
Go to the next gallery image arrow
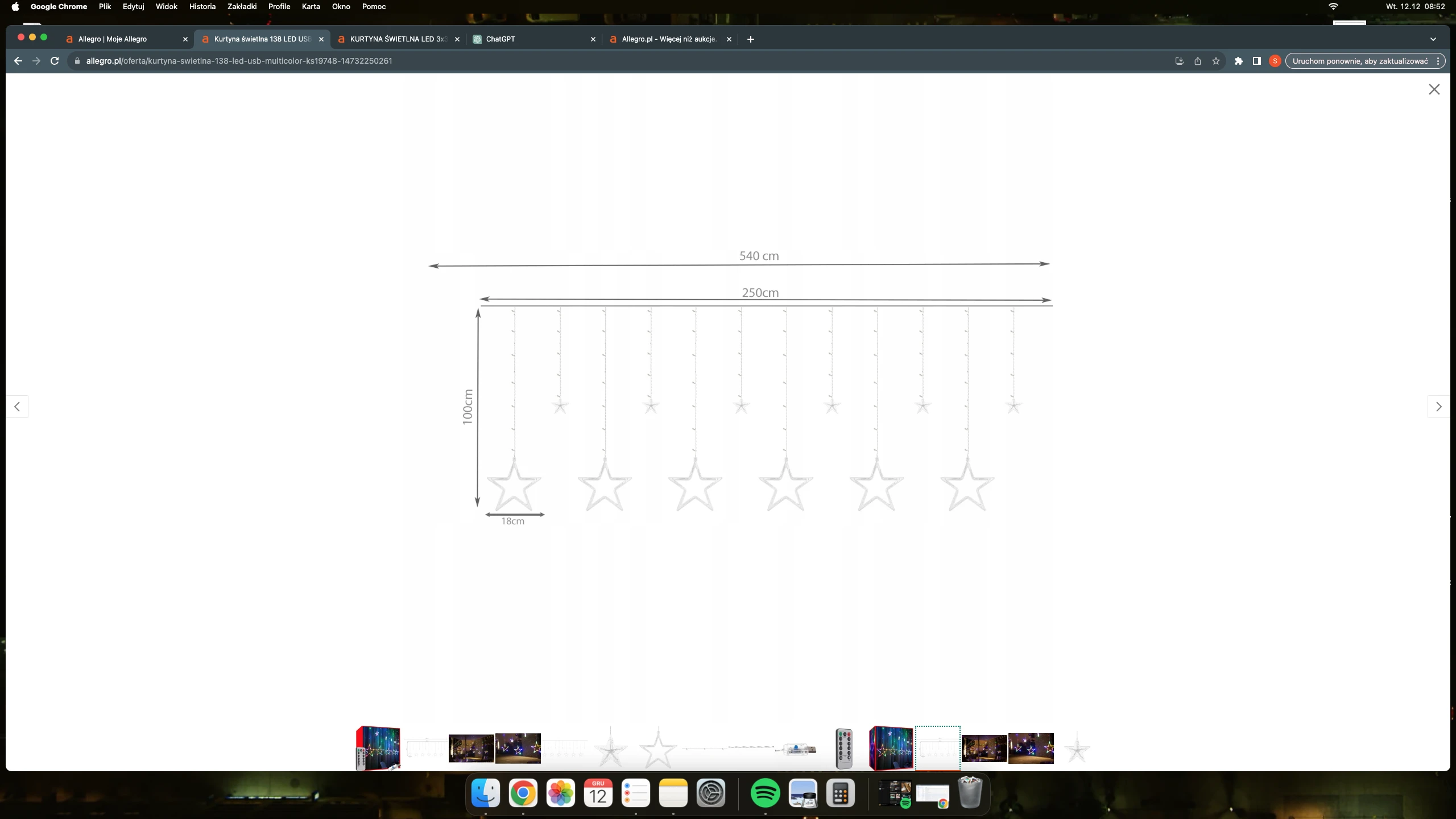(1438, 407)
